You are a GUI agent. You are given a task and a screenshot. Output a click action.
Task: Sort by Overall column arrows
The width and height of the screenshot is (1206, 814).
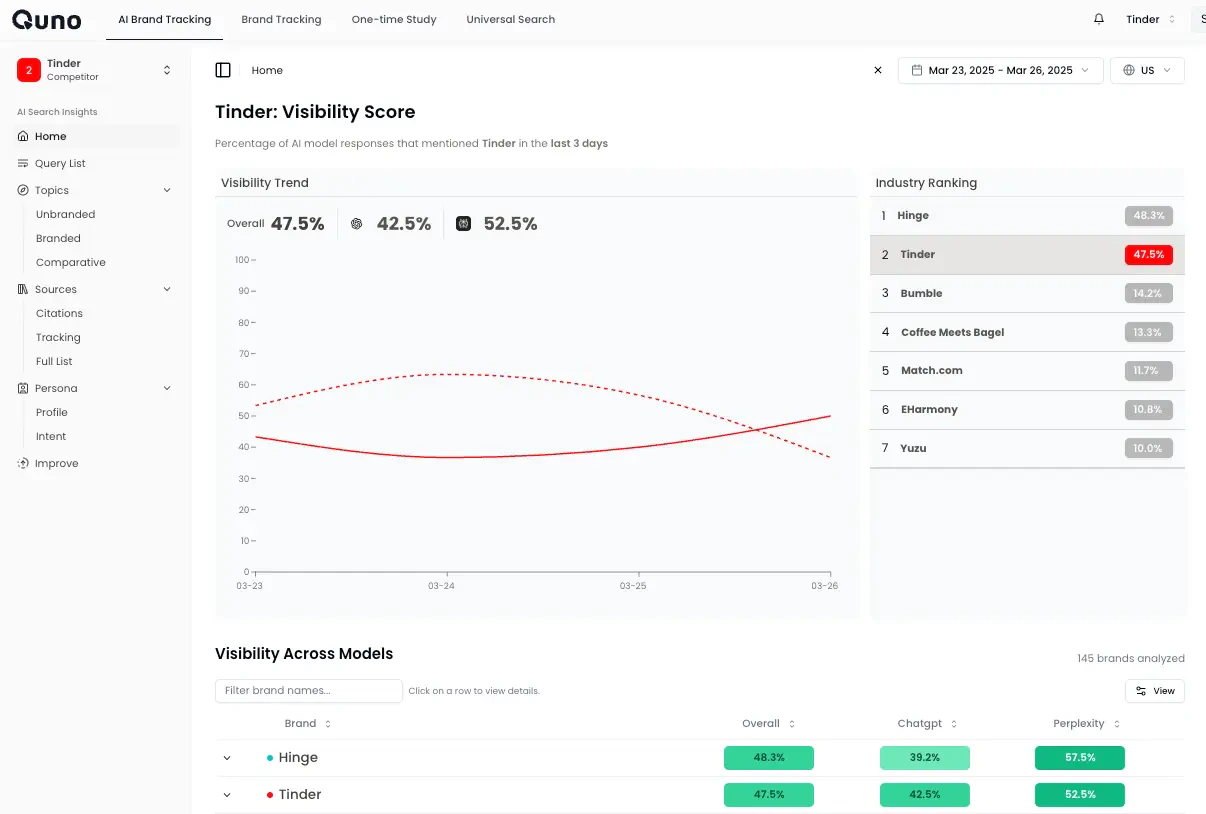(x=792, y=723)
